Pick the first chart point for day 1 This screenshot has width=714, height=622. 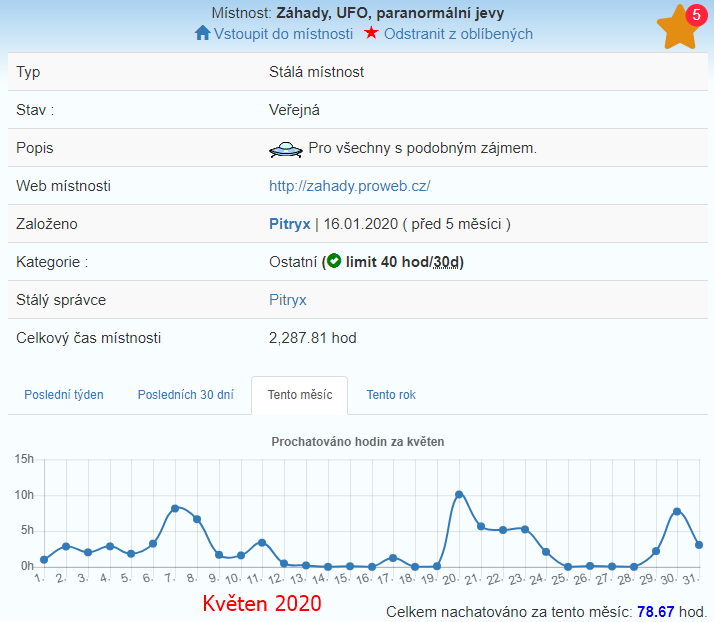click(x=44, y=560)
